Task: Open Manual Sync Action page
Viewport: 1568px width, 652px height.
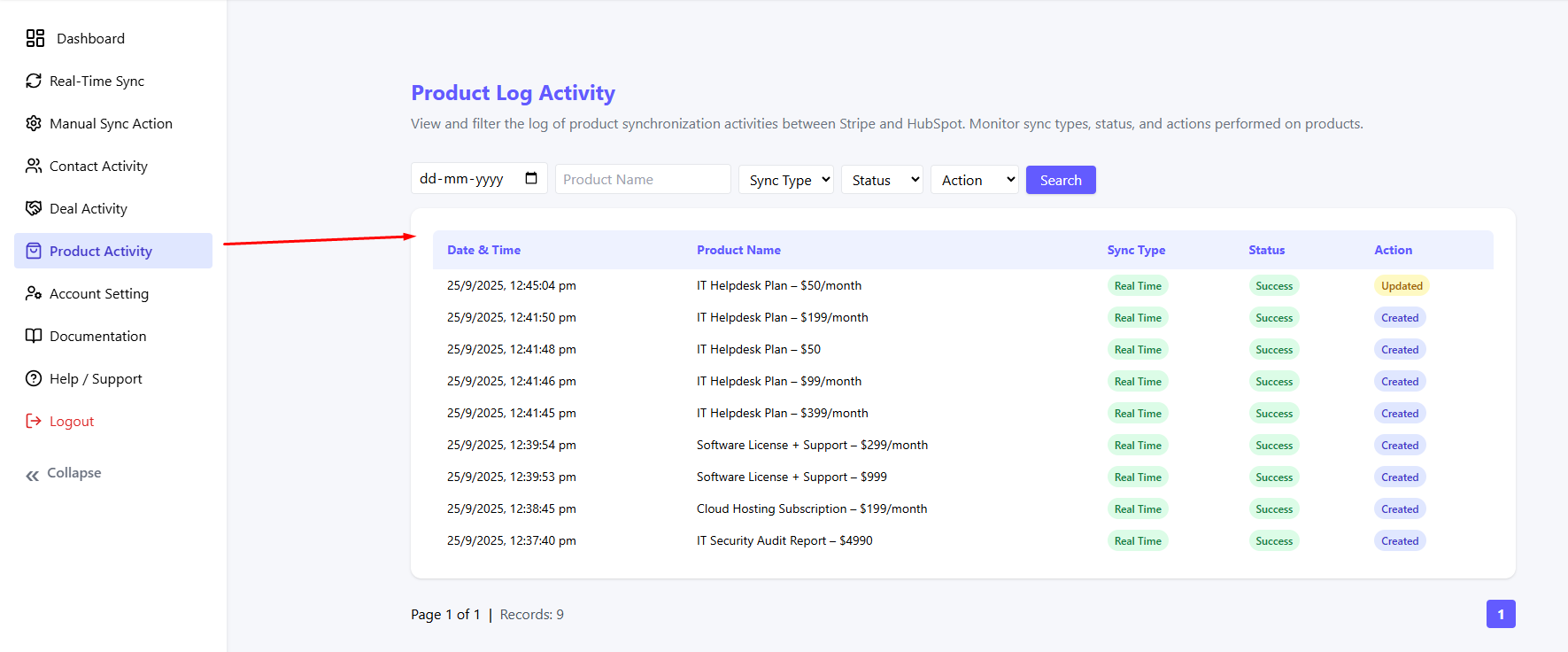Action: pyautogui.click(x=113, y=123)
